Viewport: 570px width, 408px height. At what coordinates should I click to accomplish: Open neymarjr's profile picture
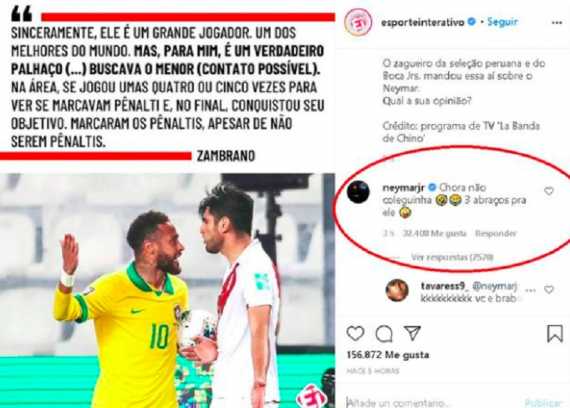(x=358, y=192)
